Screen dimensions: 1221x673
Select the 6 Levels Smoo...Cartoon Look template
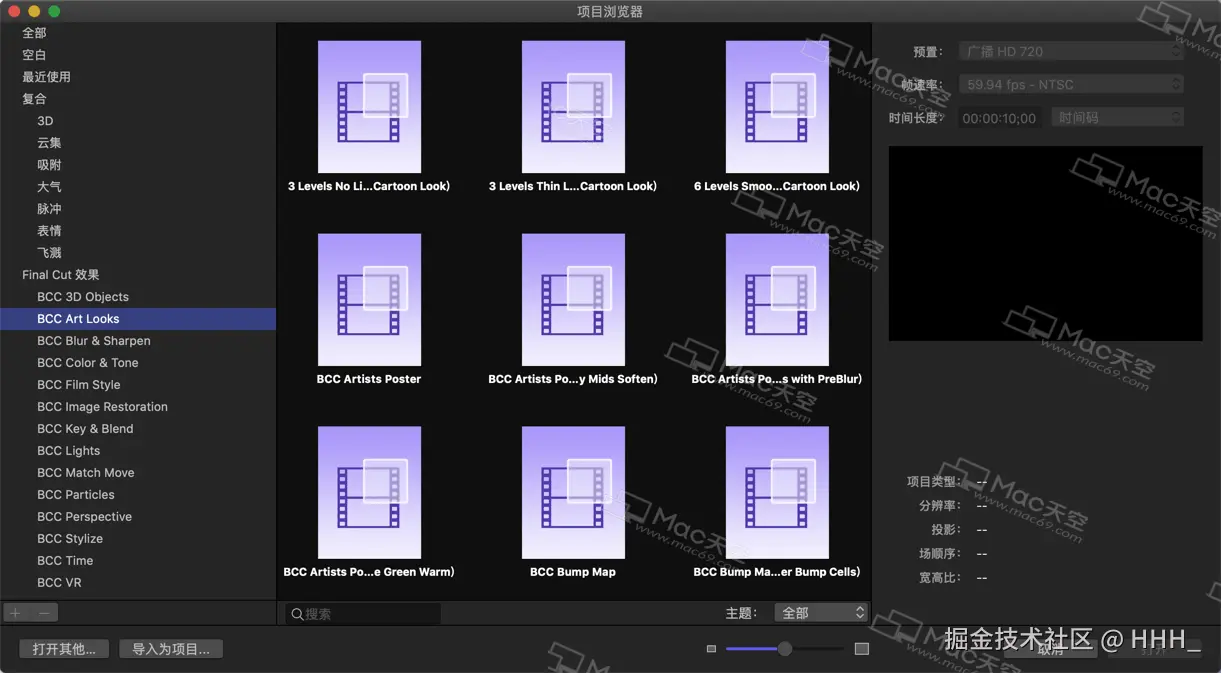[777, 105]
